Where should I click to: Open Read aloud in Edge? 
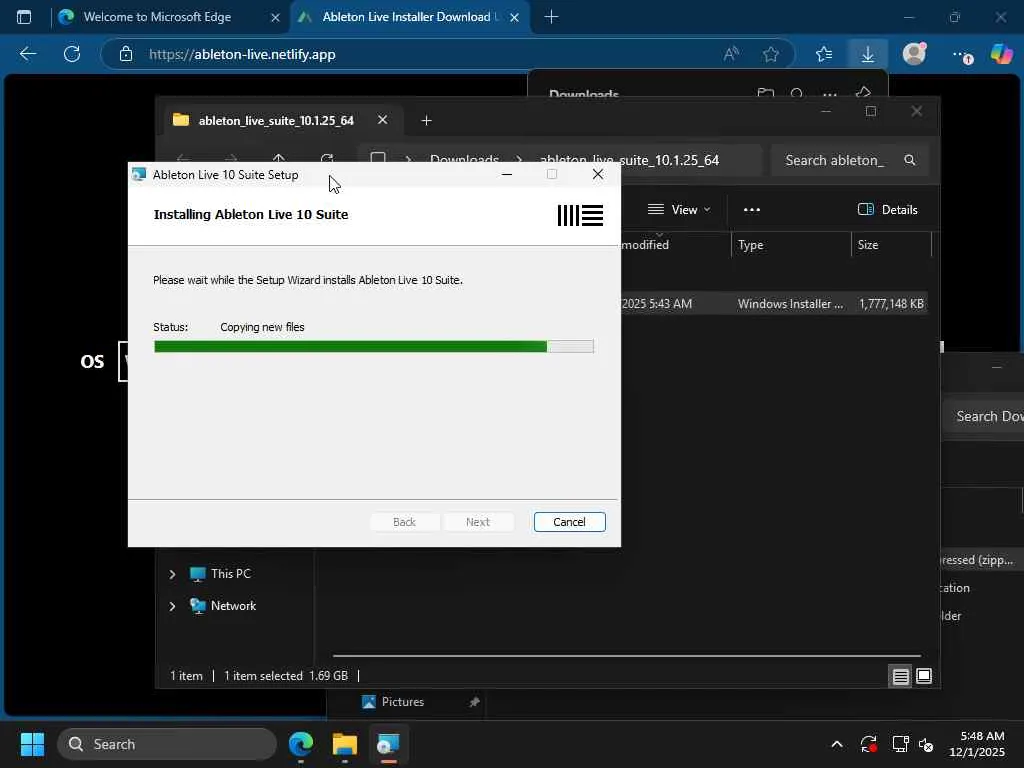coord(731,54)
